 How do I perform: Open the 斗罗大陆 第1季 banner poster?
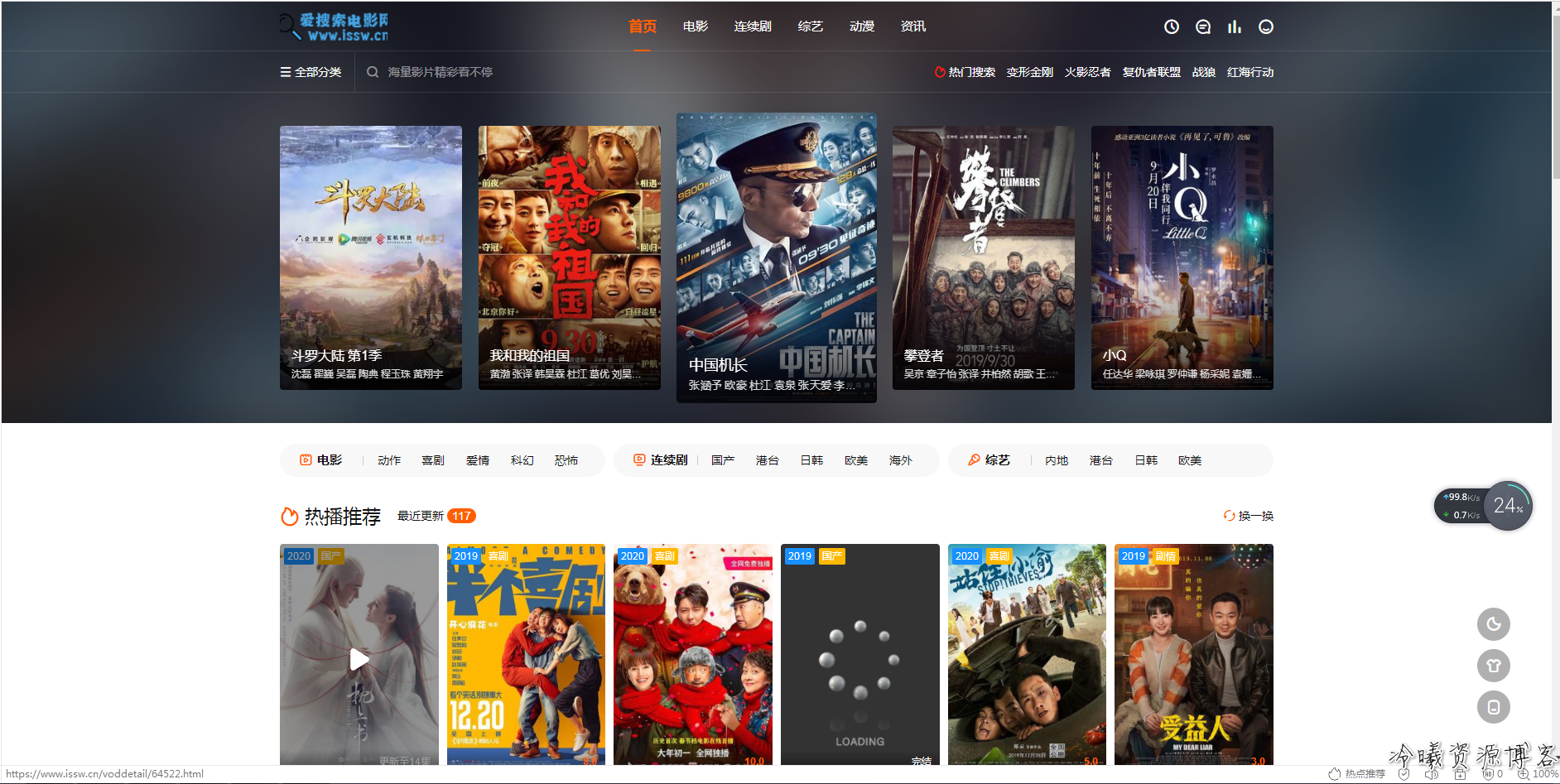click(371, 257)
